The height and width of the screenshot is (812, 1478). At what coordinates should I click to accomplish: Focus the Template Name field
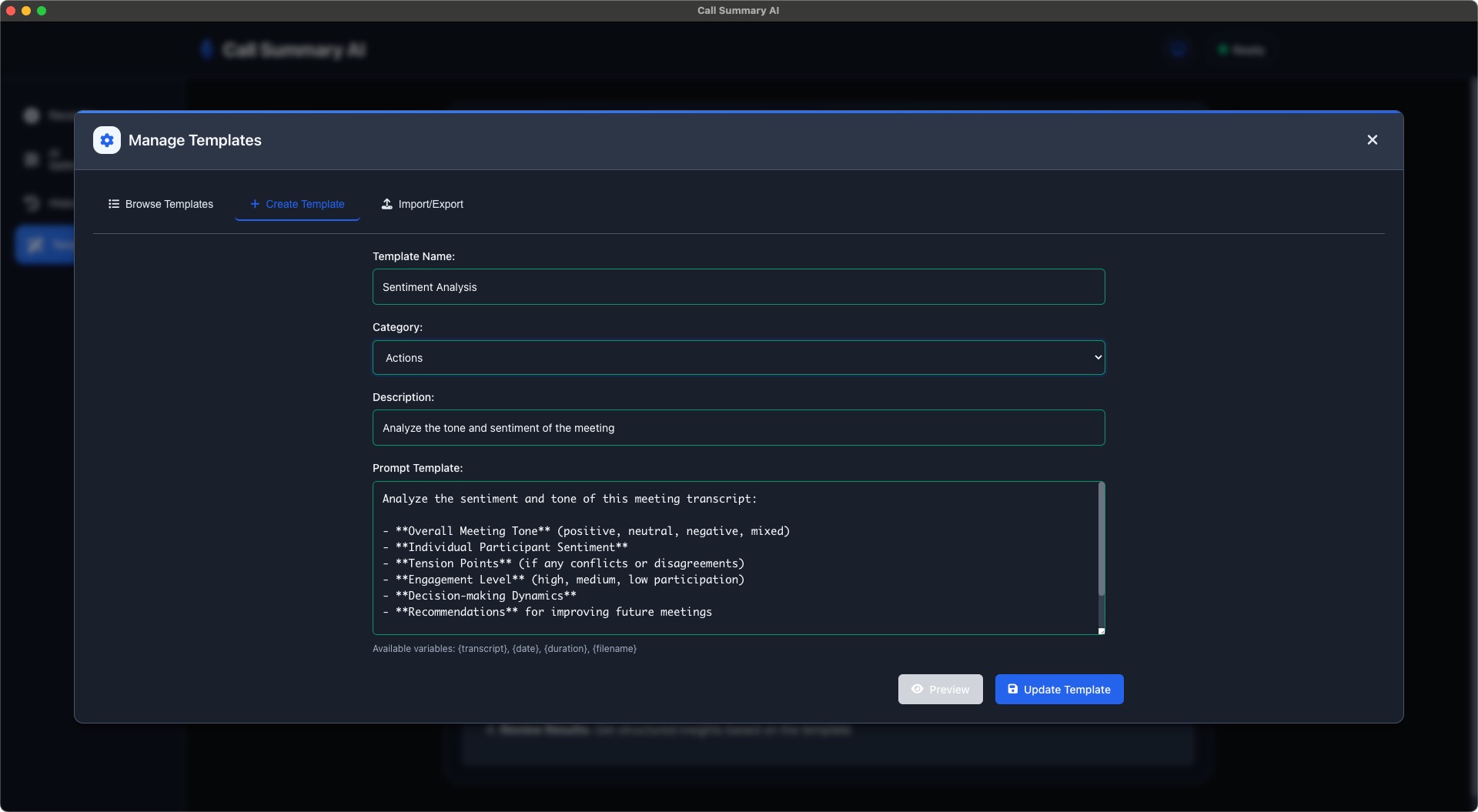coord(738,287)
